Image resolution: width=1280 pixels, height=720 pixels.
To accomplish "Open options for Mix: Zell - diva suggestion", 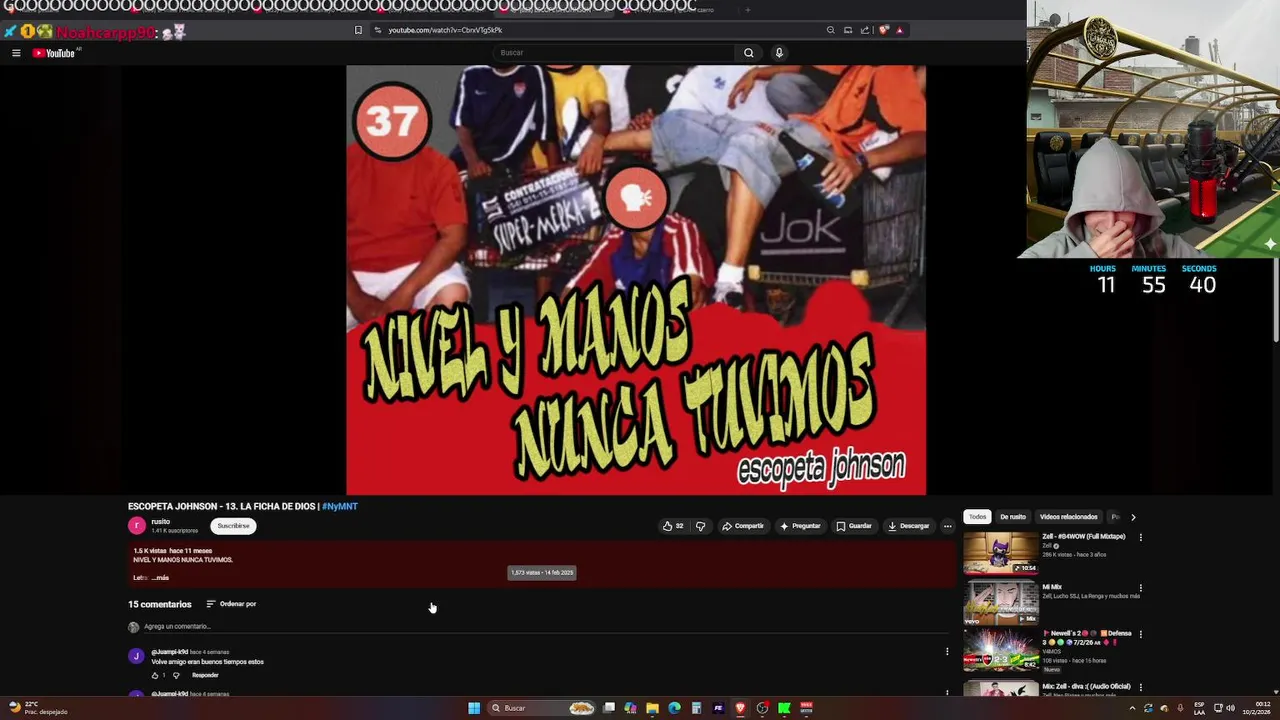I will point(1140,687).
